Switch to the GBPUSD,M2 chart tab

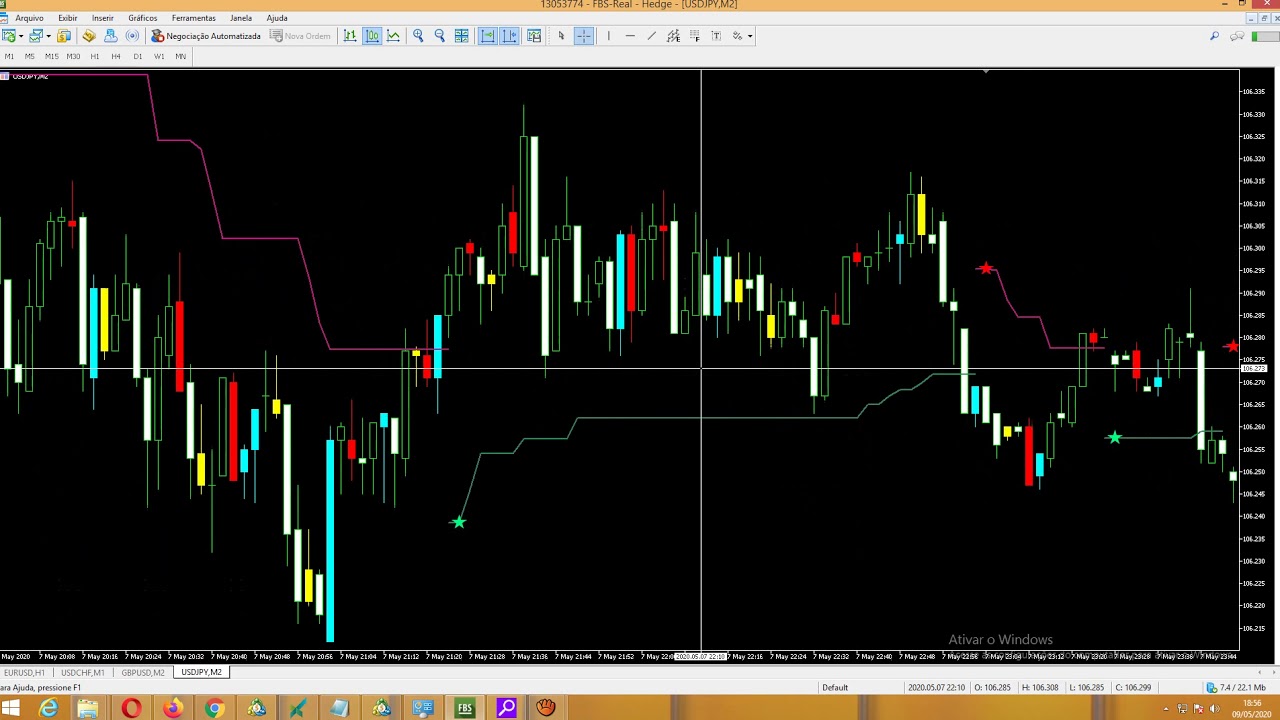click(x=143, y=673)
